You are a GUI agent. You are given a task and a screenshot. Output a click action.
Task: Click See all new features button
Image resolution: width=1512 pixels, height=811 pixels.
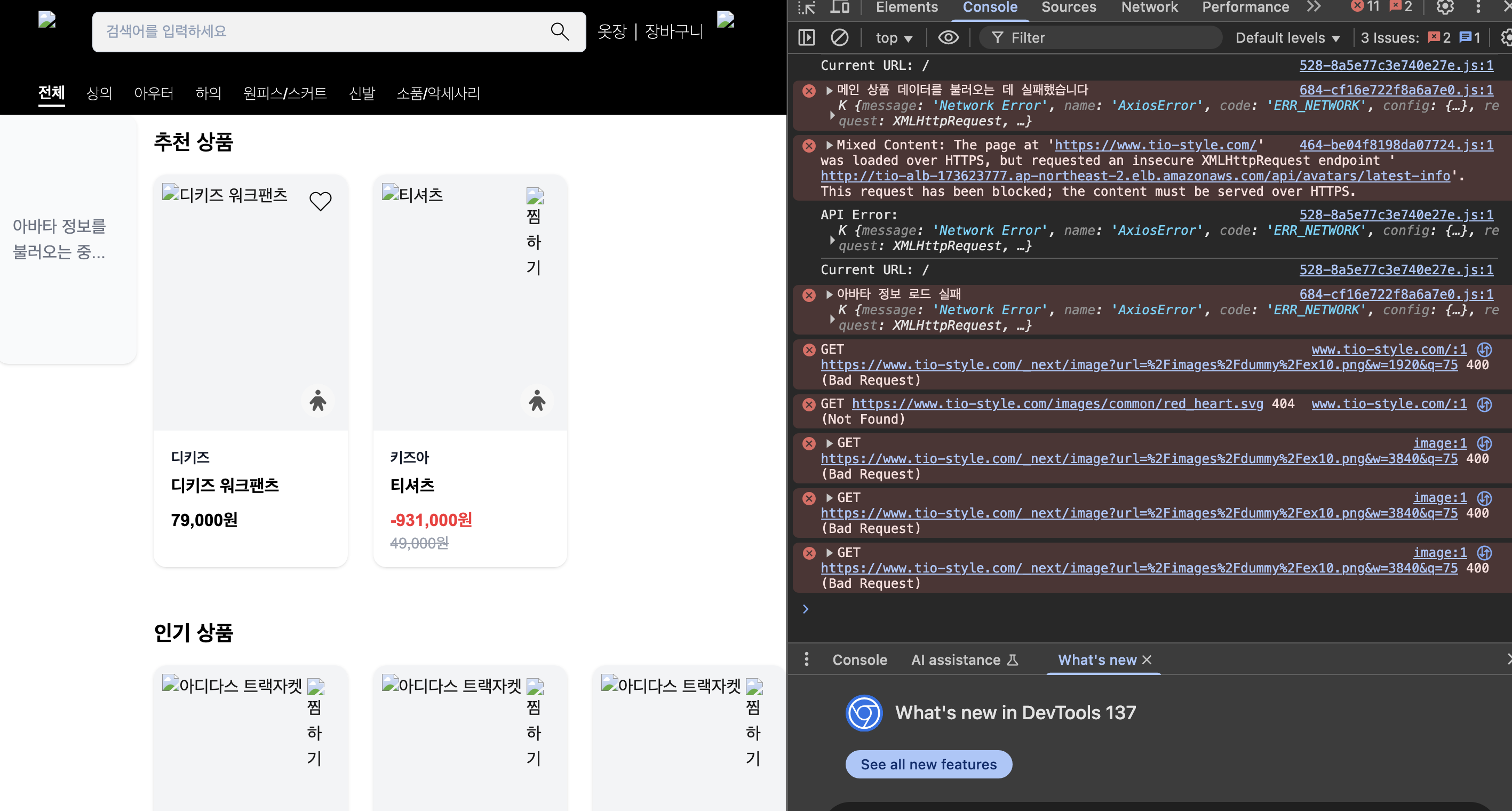pos(928,764)
